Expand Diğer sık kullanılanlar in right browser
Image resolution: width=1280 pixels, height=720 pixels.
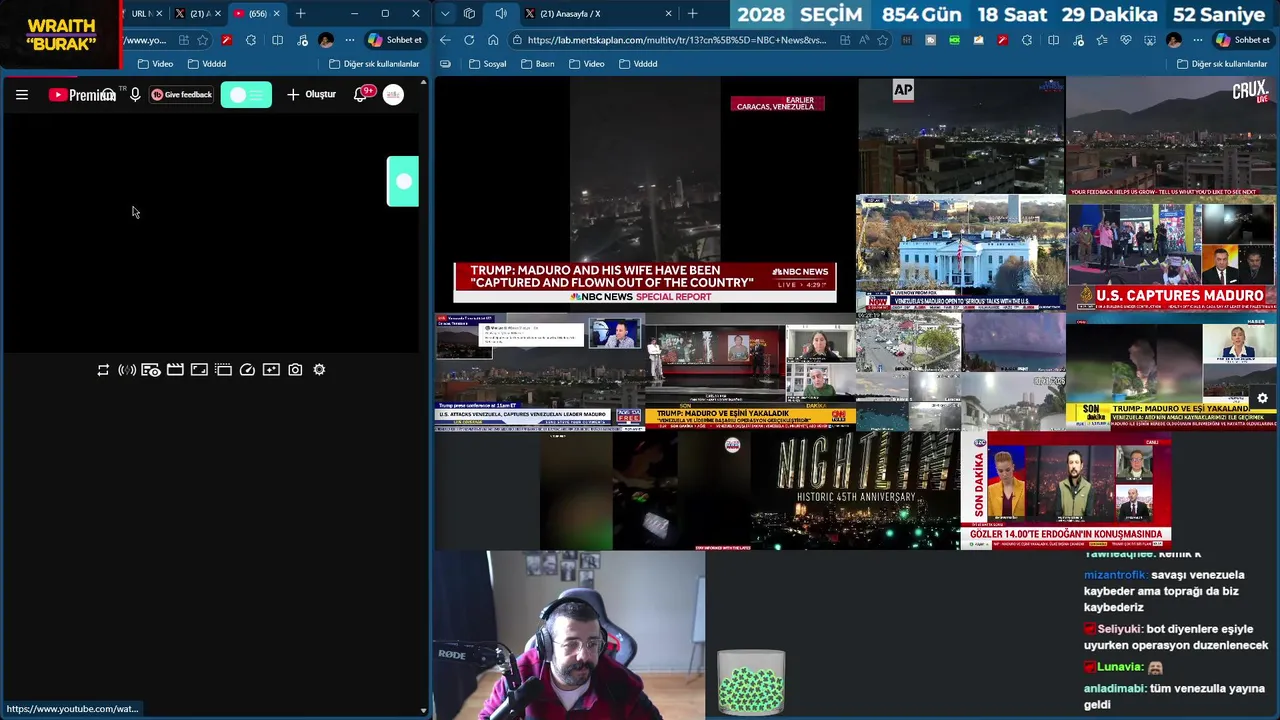tap(1222, 64)
